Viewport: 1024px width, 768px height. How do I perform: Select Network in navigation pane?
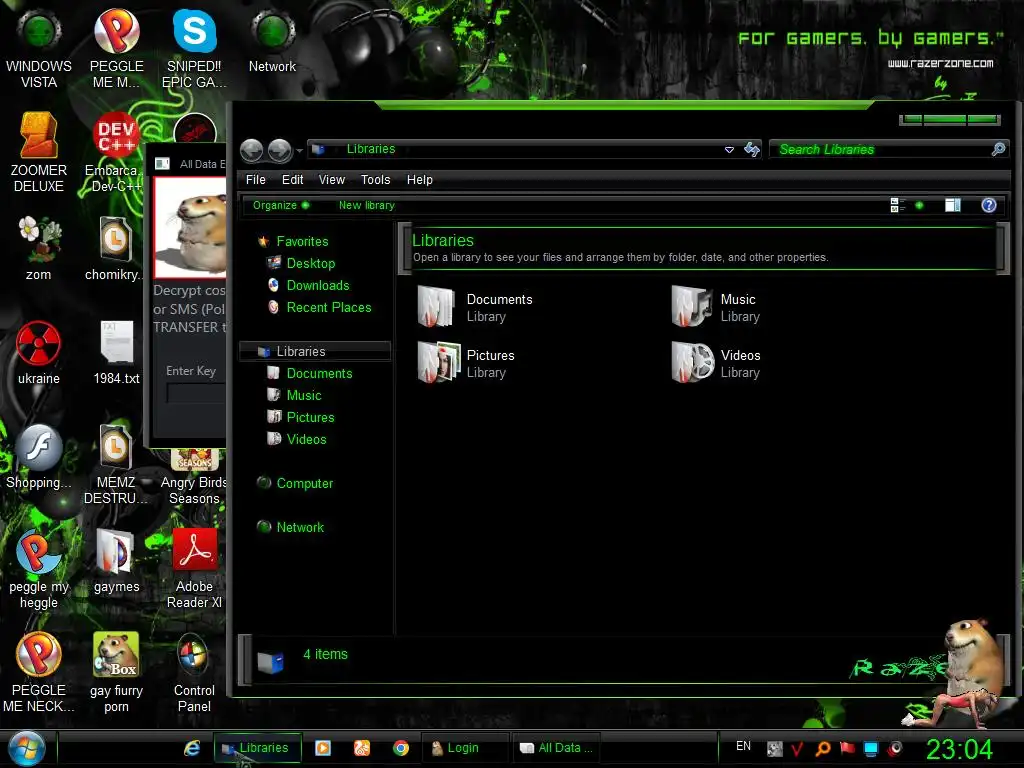(300, 527)
